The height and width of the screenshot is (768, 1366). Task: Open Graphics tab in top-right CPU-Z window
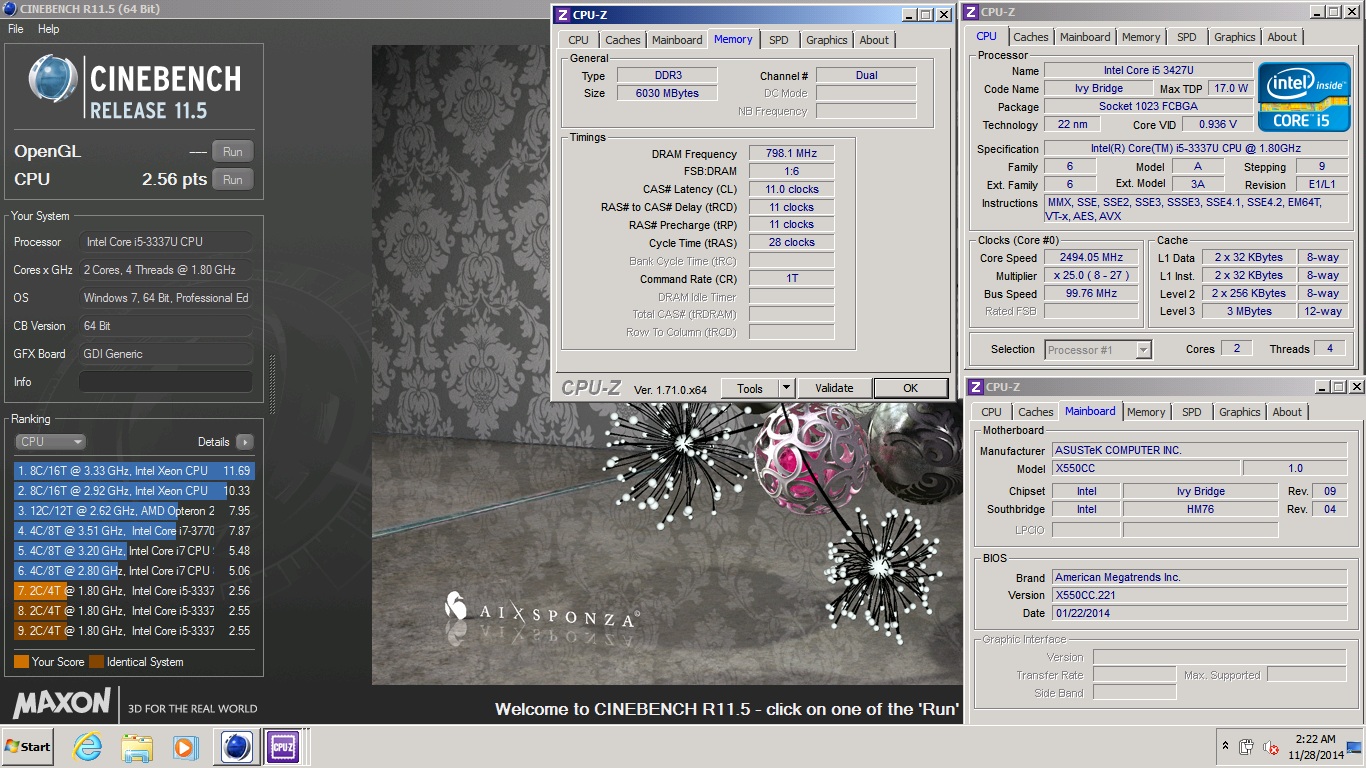point(1234,37)
